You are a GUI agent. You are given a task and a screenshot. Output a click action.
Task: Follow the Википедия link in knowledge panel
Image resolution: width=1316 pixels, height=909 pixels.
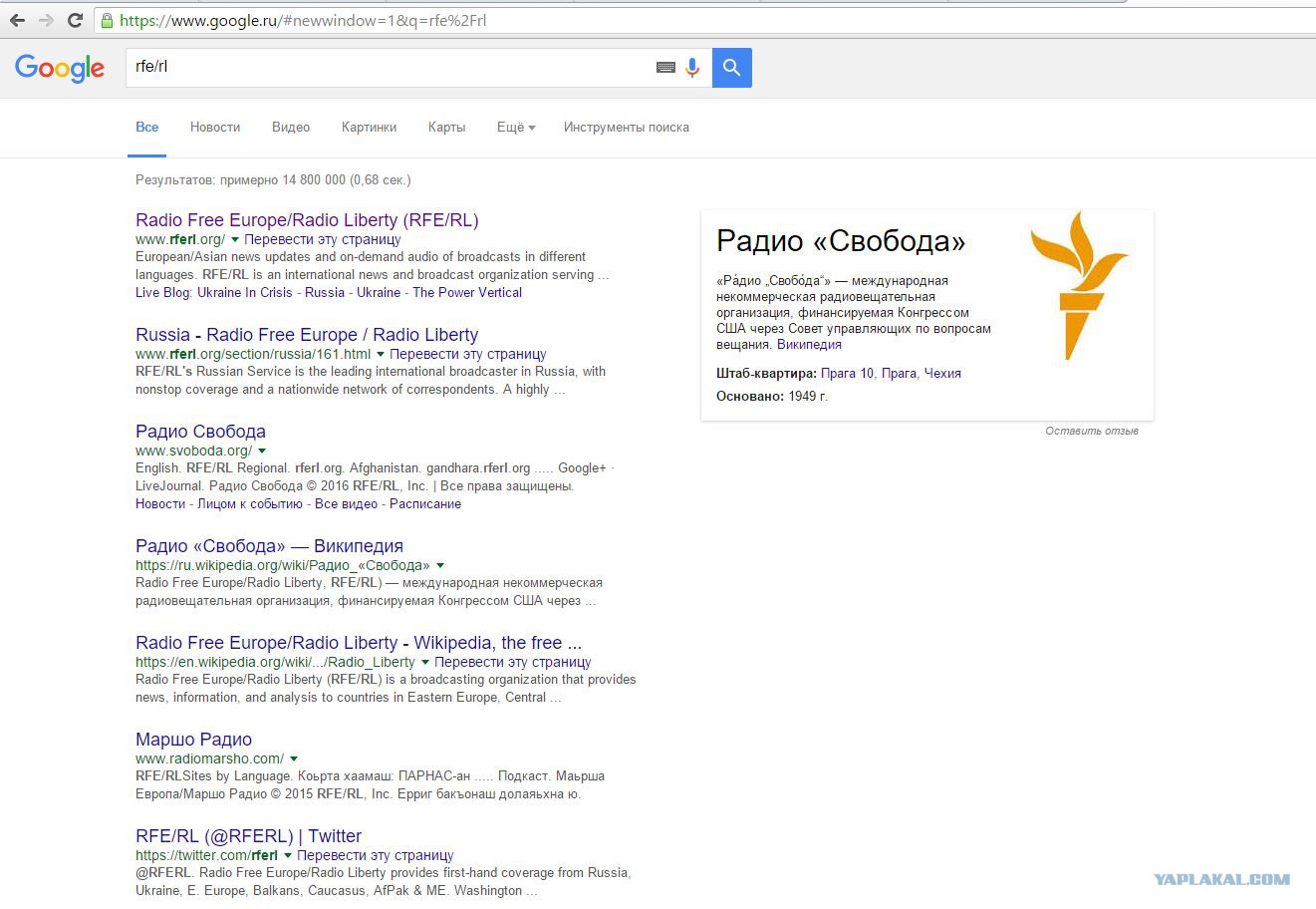(809, 345)
